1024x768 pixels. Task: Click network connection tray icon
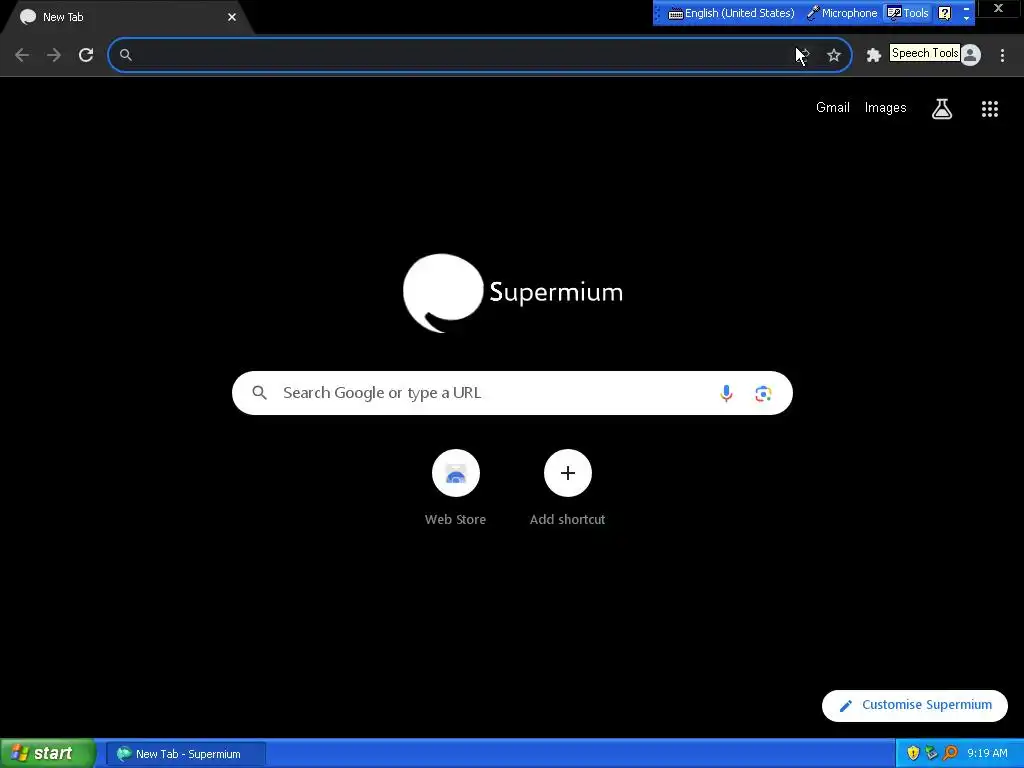pyautogui.click(x=931, y=753)
